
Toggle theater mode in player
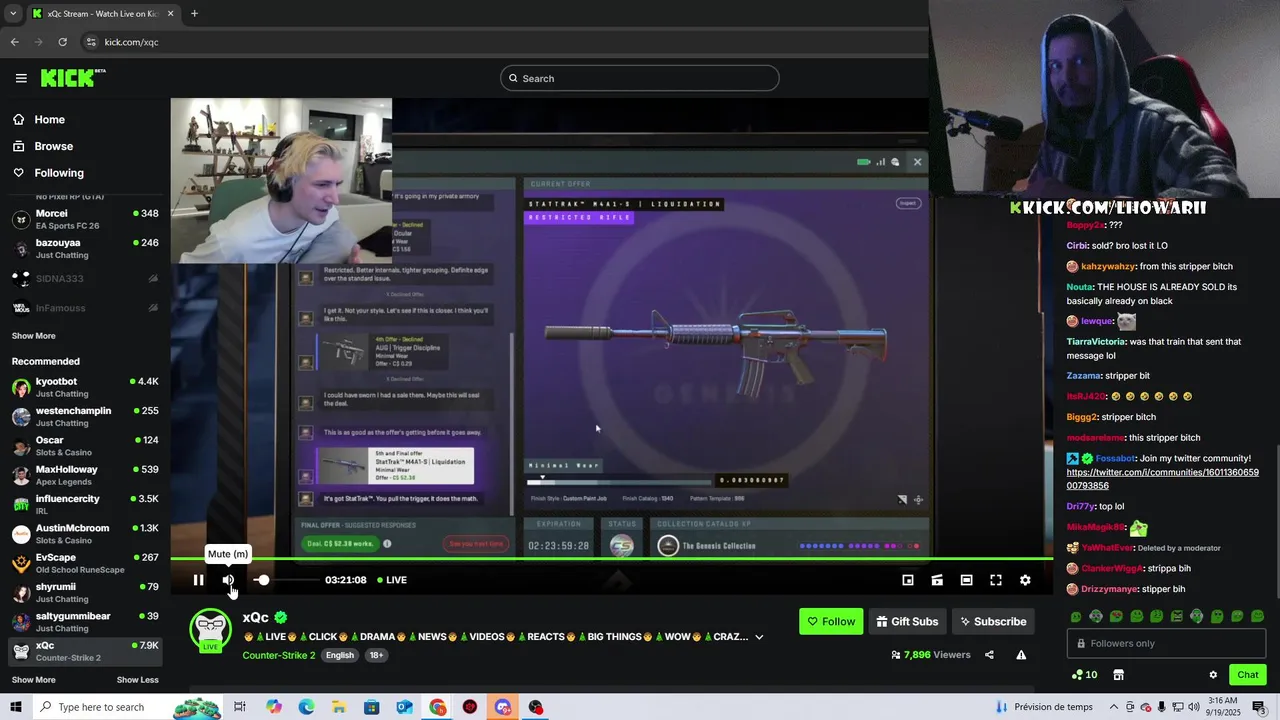click(966, 580)
